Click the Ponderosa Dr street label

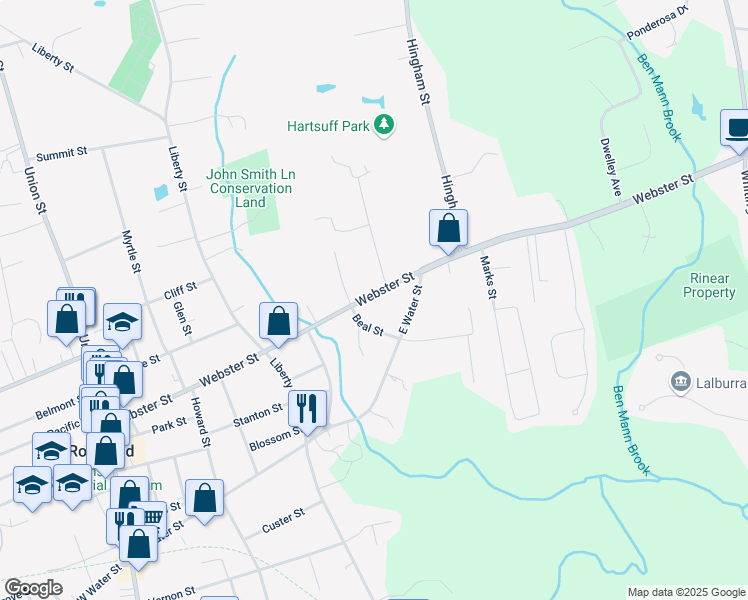[x=658, y=22]
